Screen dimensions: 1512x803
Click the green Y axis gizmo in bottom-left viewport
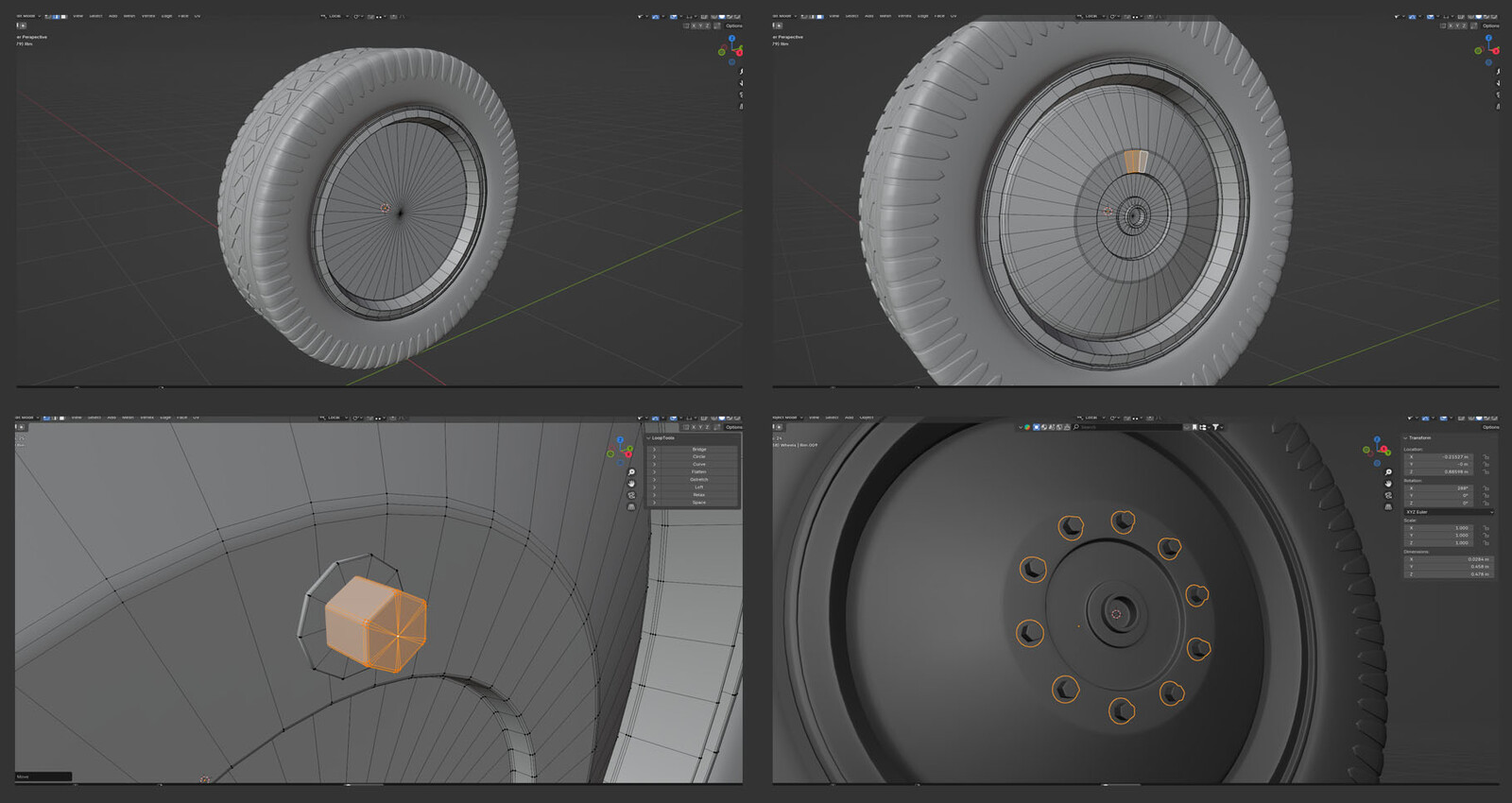630,449
